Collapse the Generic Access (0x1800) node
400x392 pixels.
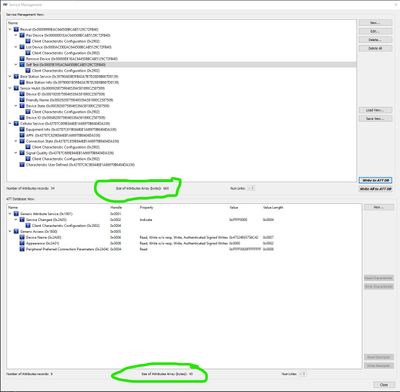click(x=10, y=231)
